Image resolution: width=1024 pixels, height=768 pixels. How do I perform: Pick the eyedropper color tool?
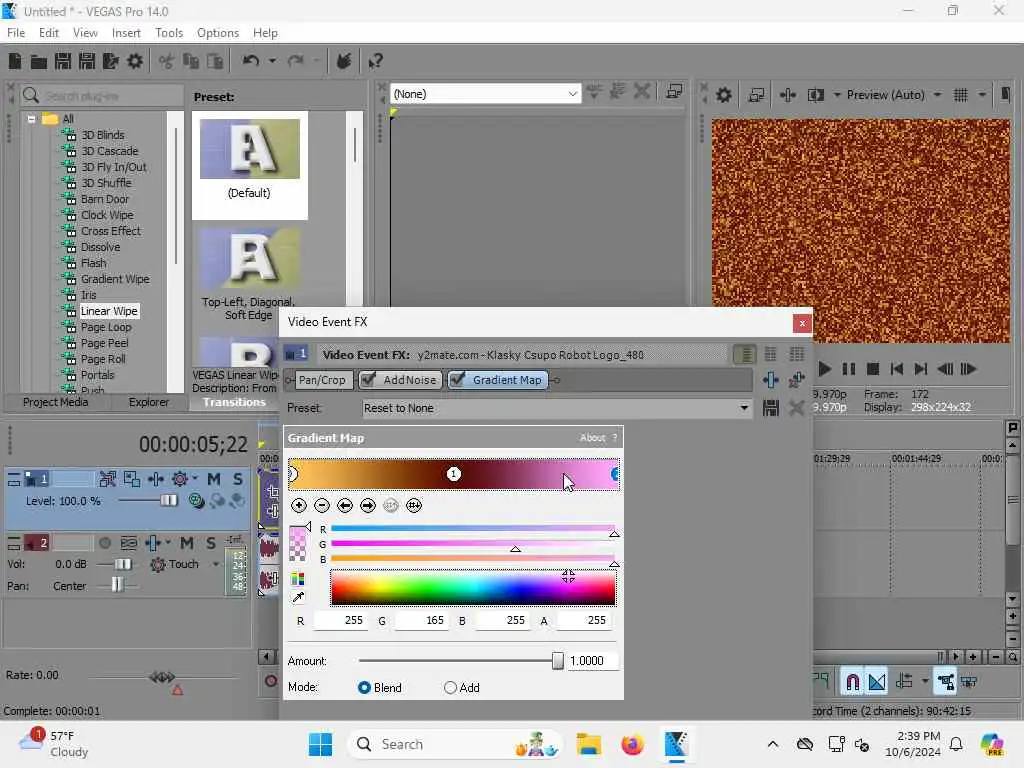click(298, 597)
